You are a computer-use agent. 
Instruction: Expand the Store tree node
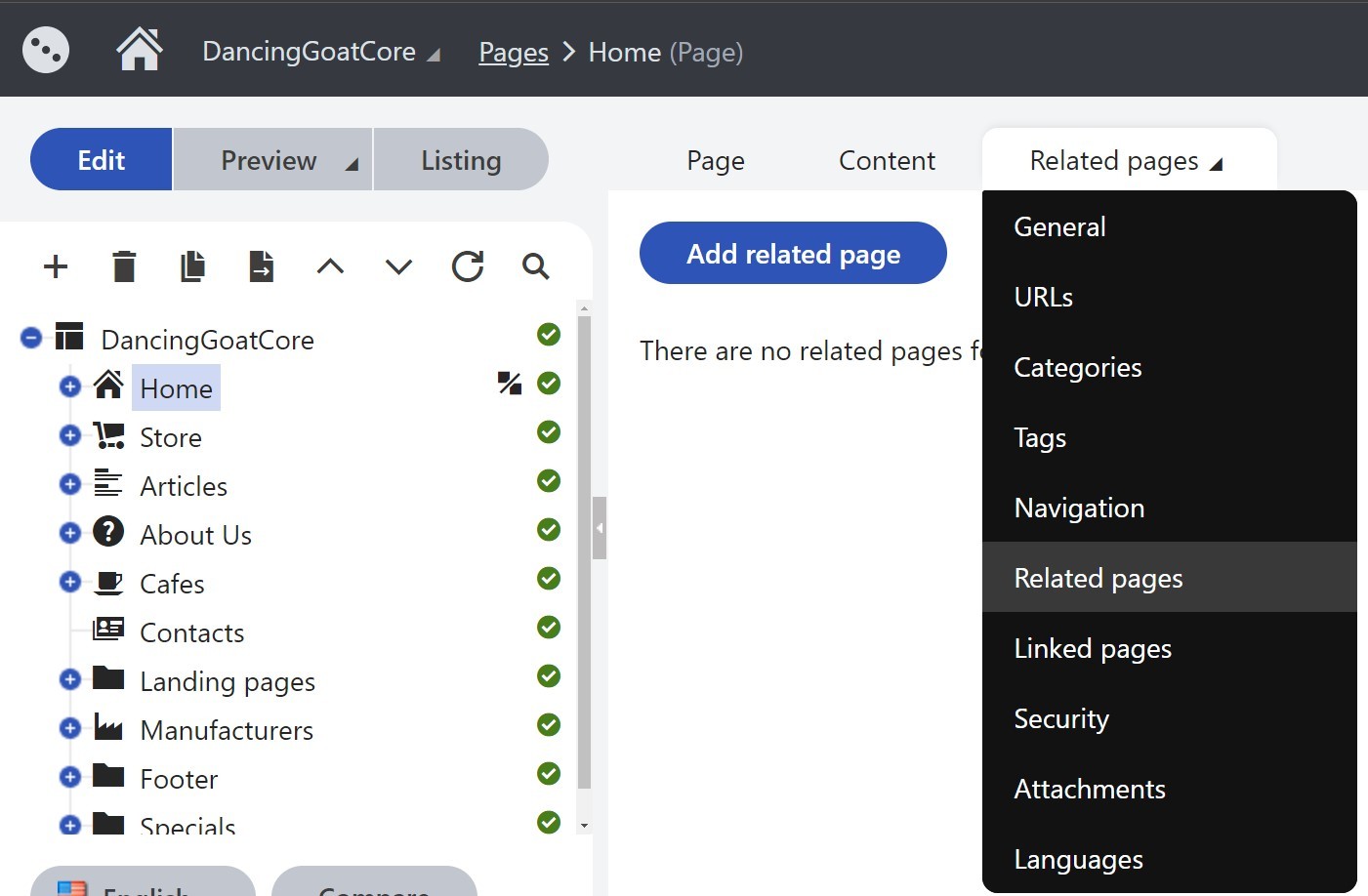tap(70, 435)
